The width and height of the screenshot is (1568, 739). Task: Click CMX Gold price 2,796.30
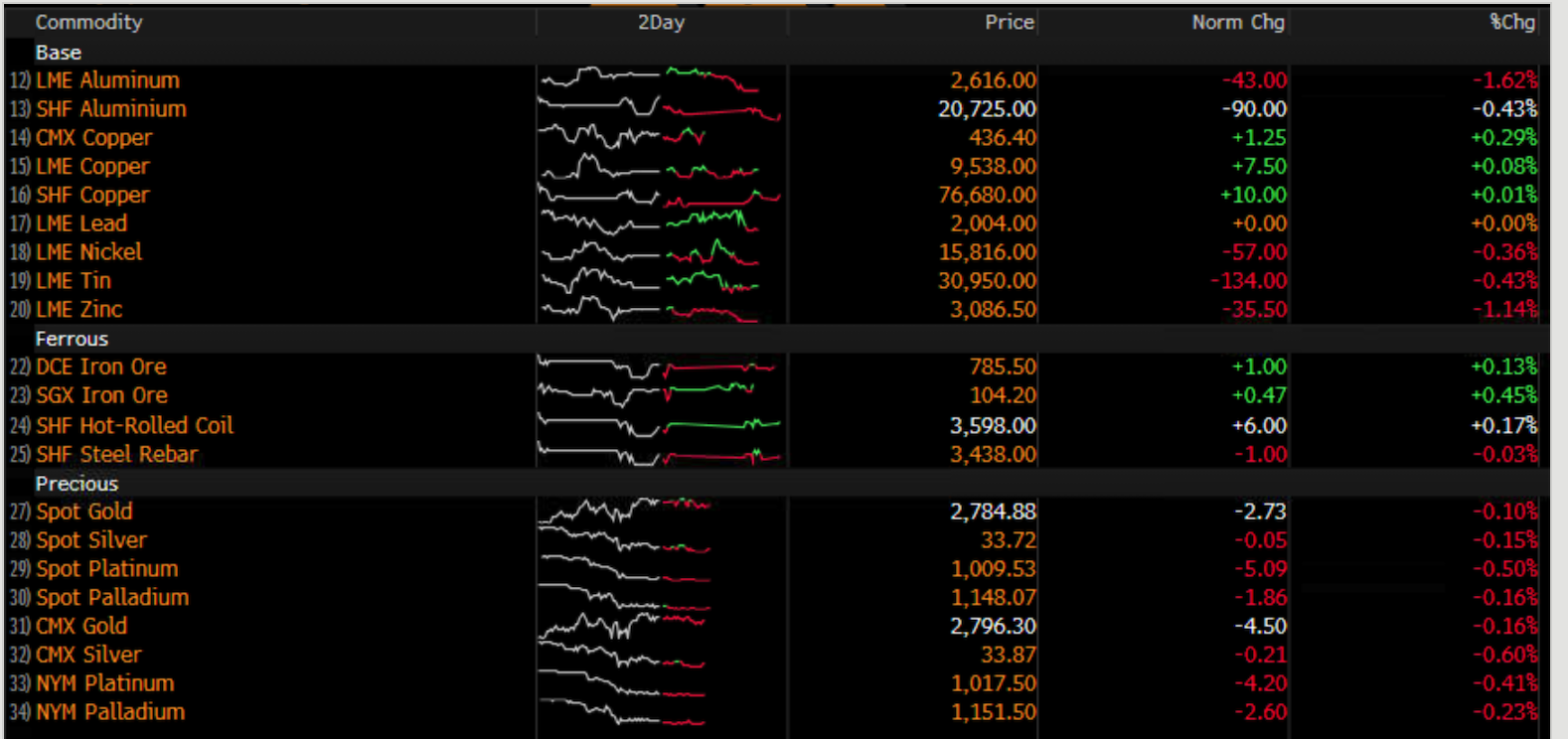point(993,627)
